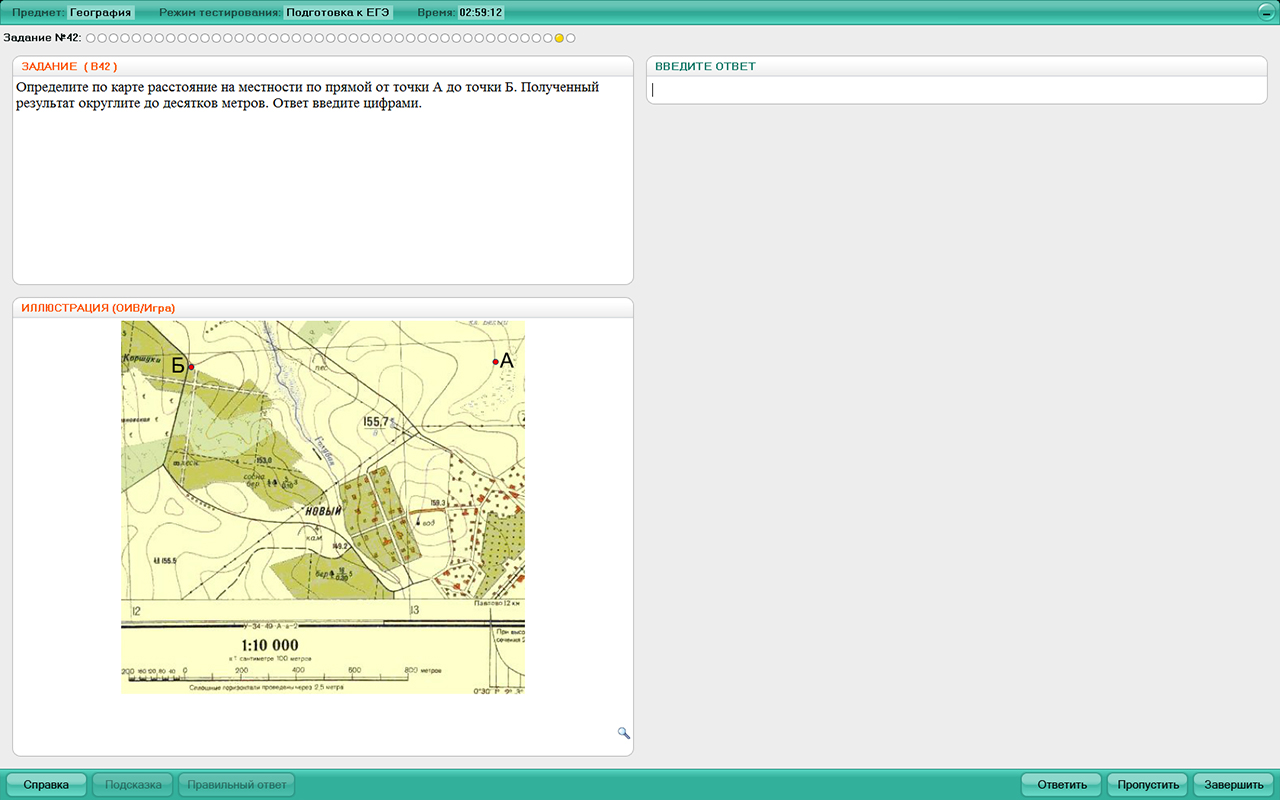
Task: Click the География subject field
Action: click(100, 13)
